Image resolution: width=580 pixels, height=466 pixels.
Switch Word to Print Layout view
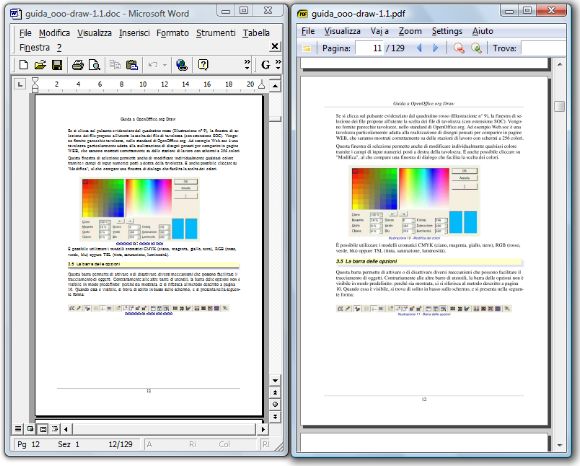[x=43, y=429]
